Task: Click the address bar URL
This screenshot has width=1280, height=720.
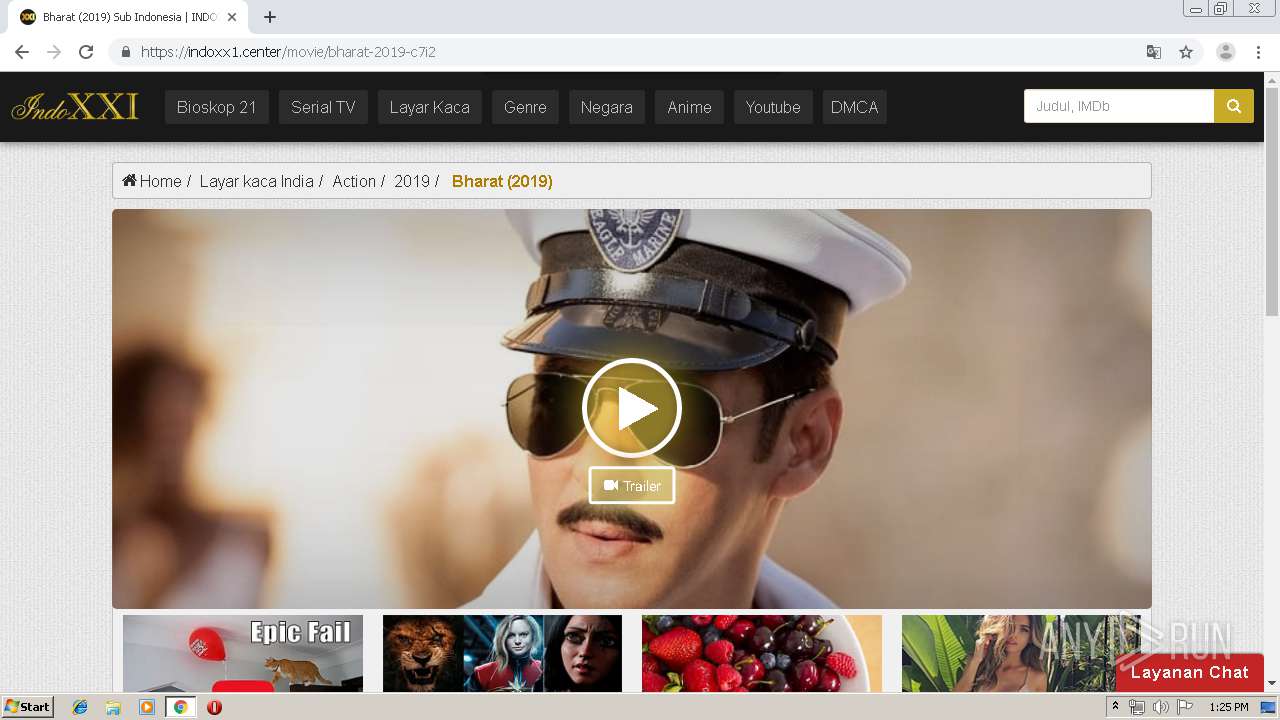Action: click(x=288, y=52)
